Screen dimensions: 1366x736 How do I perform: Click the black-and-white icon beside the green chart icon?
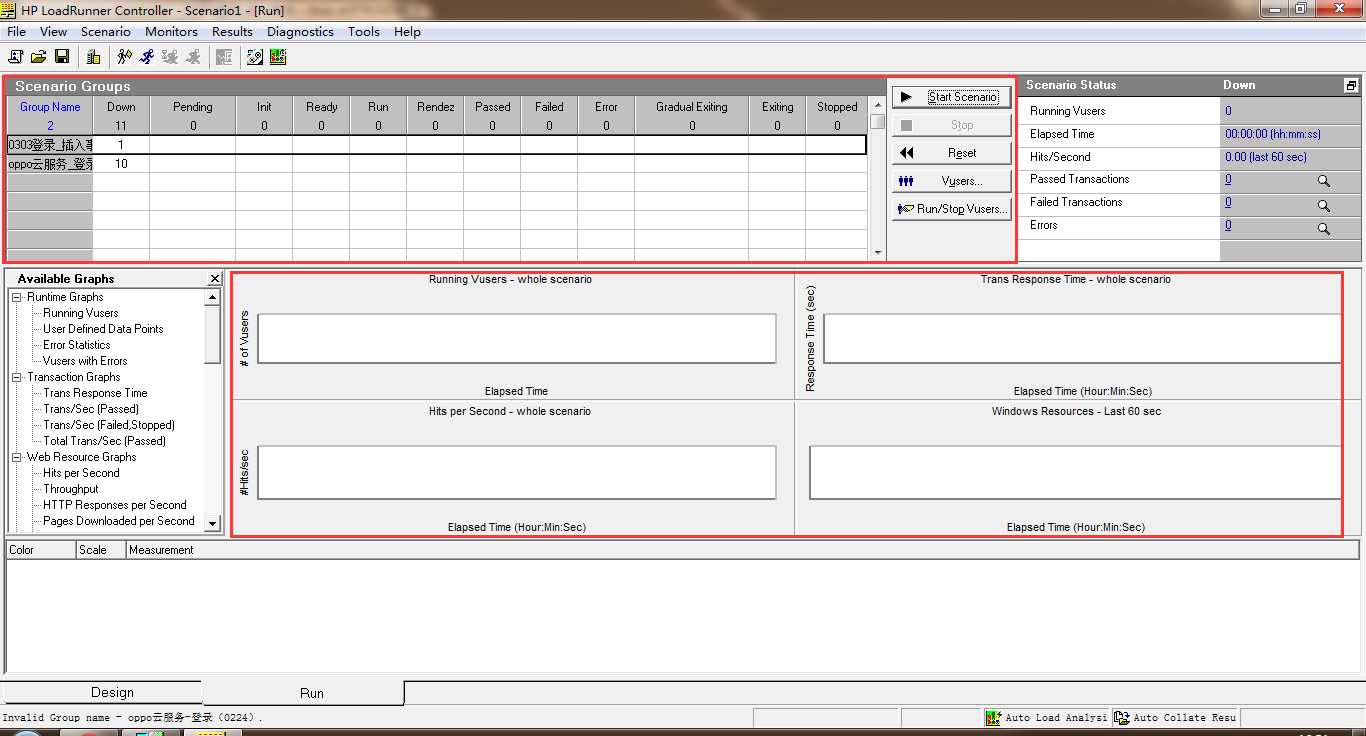click(255, 57)
